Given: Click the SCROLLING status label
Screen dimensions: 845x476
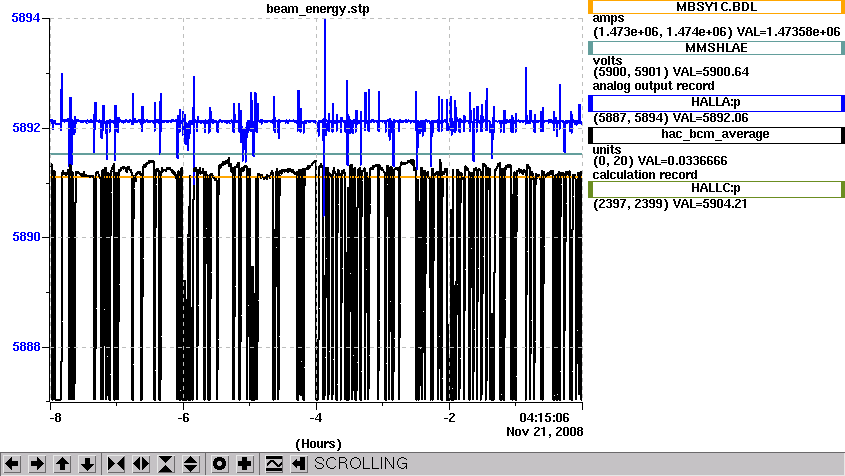Looking at the screenshot, I should click(x=361, y=464).
